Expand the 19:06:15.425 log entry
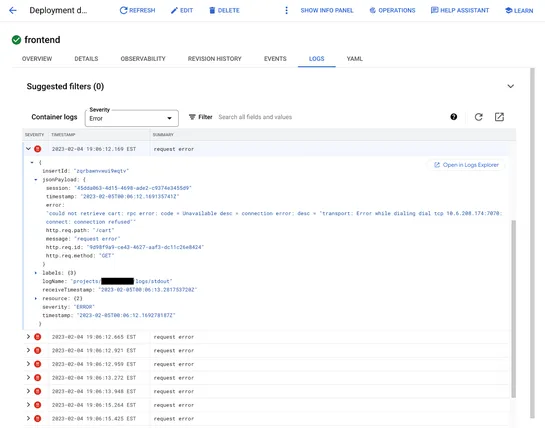This screenshot has height=428, width=545. click(x=28, y=418)
